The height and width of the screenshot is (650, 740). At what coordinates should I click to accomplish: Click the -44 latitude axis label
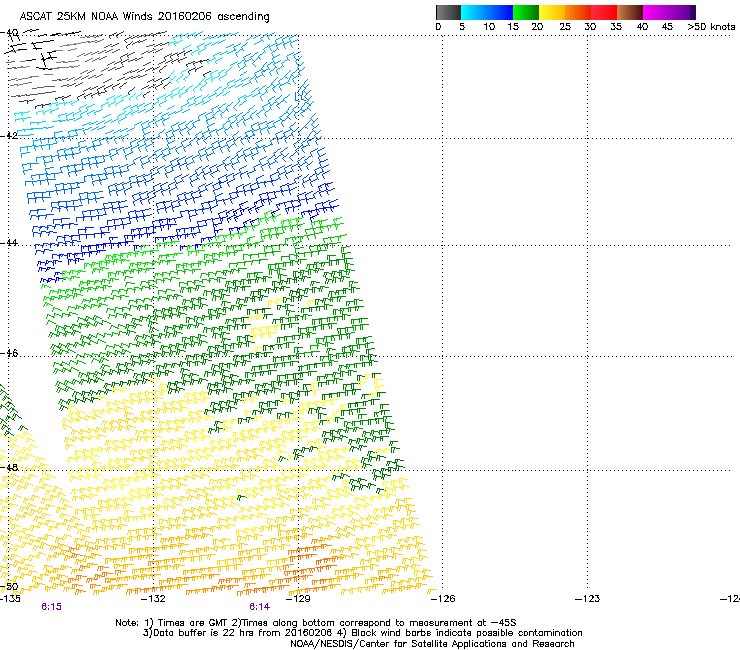click(9, 243)
